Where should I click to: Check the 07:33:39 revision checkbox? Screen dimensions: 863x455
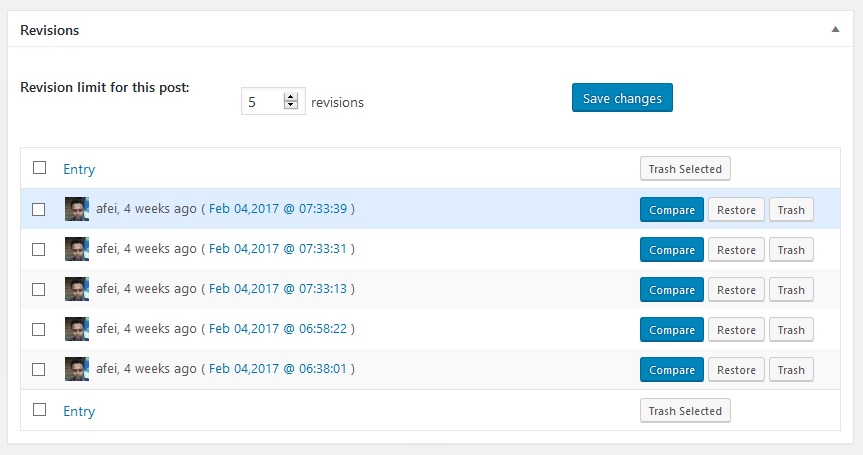click(x=39, y=209)
